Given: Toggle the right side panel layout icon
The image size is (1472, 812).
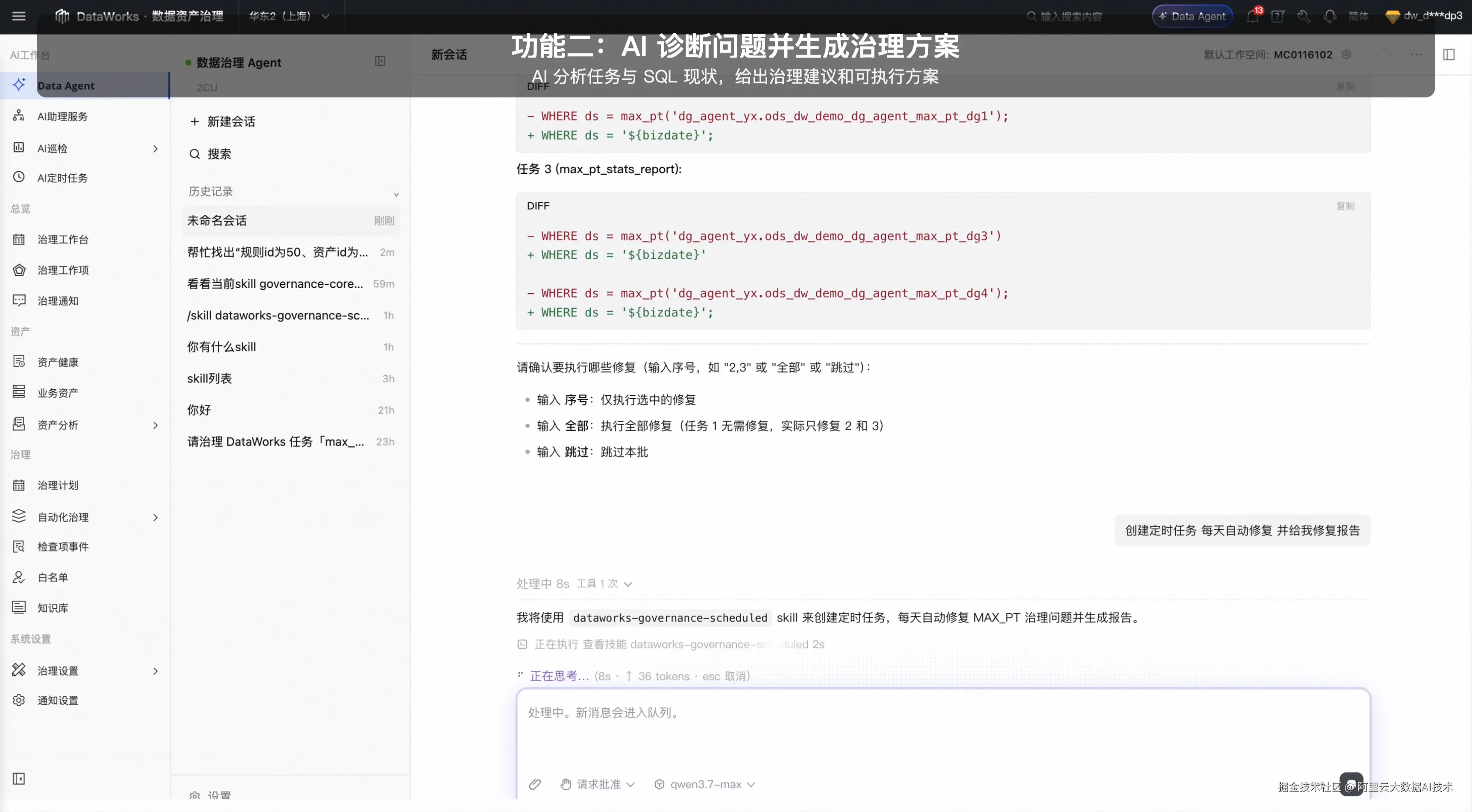Looking at the screenshot, I should pyautogui.click(x=1449, y=54).
